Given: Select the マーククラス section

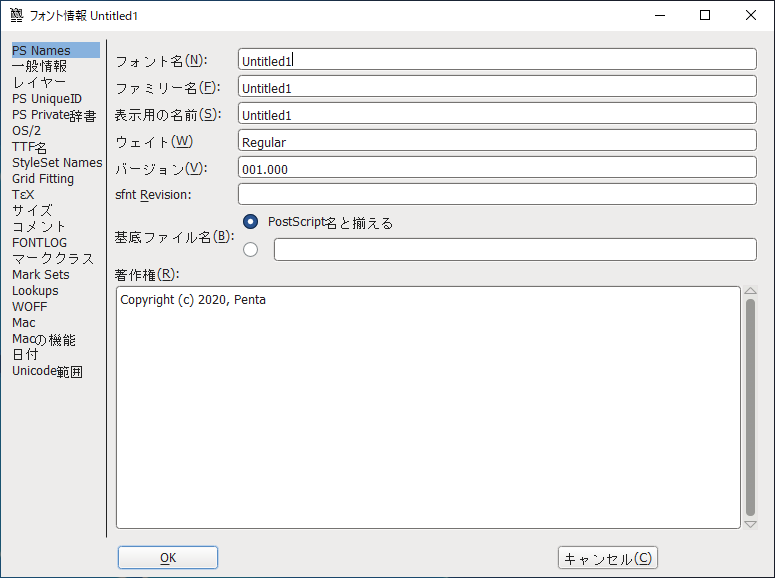Looking at the screenshot, I should coord(53,259).
